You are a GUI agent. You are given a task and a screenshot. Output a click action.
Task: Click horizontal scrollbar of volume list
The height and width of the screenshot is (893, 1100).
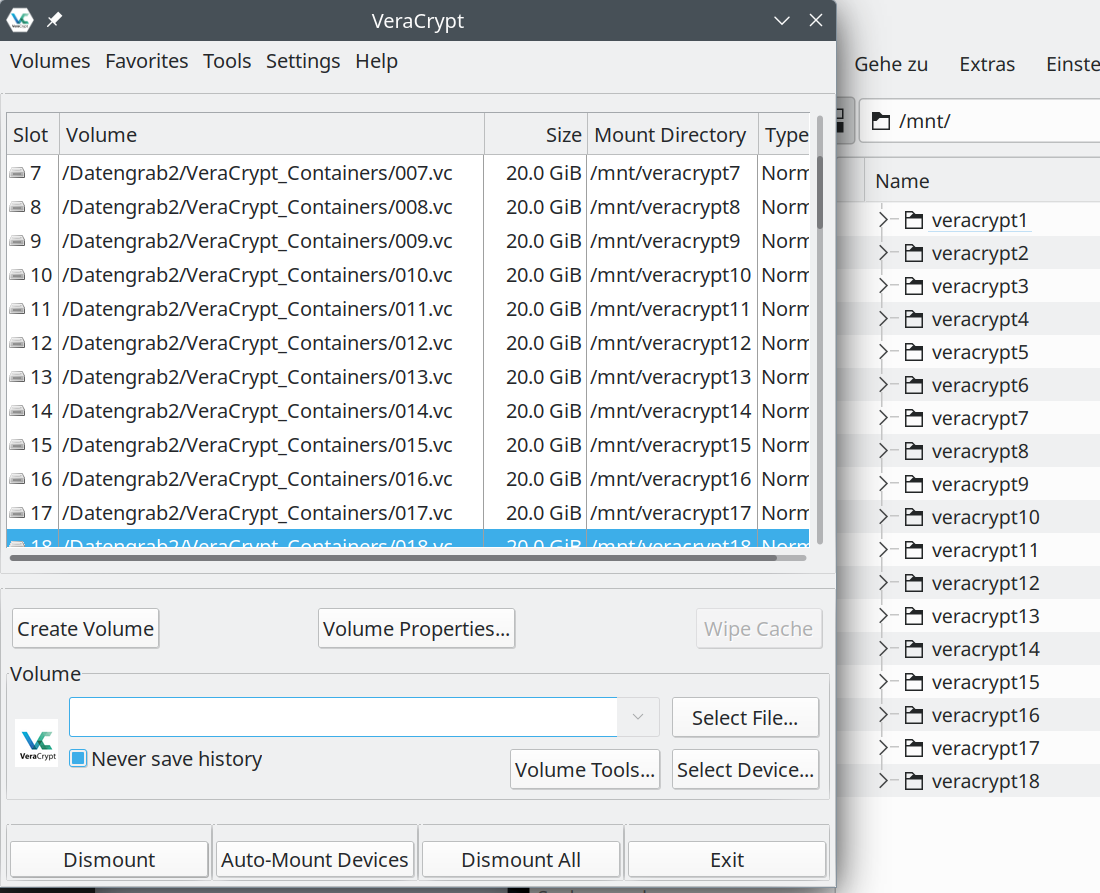[393, 558]
